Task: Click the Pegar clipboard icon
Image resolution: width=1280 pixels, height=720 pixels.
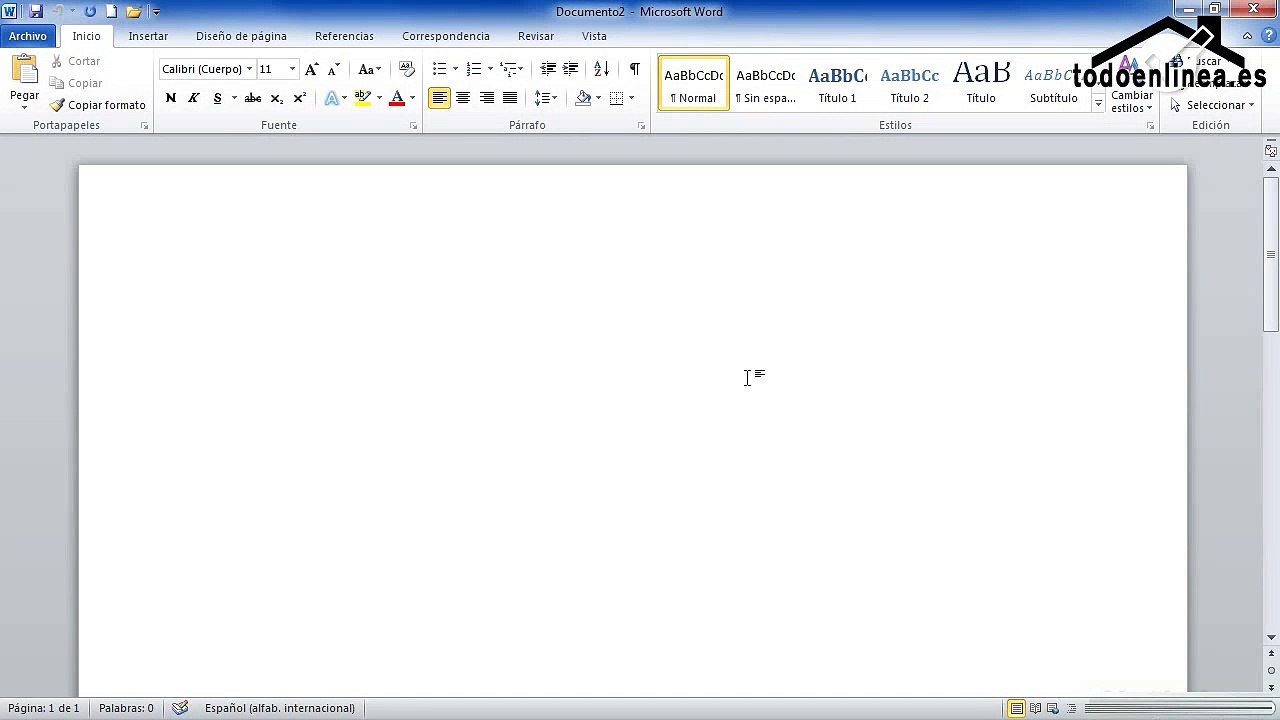Action: tap(25, 70)
